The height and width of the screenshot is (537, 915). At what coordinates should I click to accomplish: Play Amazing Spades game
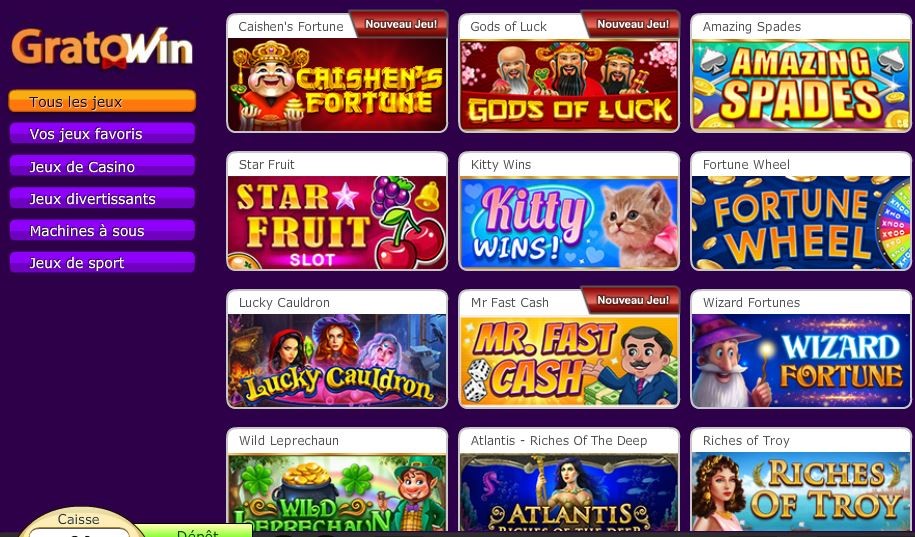(x=801, y=85)
